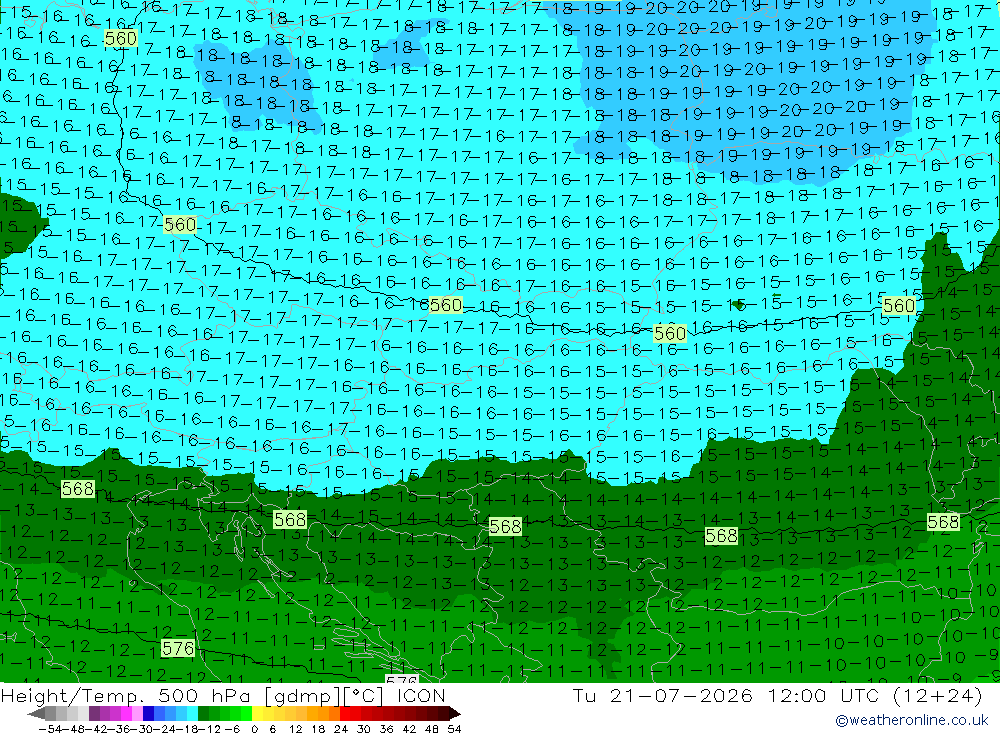Pick the dark blue swatch above -30
Viewport: 1000px width, 733px height.
(x=149, y=713)
